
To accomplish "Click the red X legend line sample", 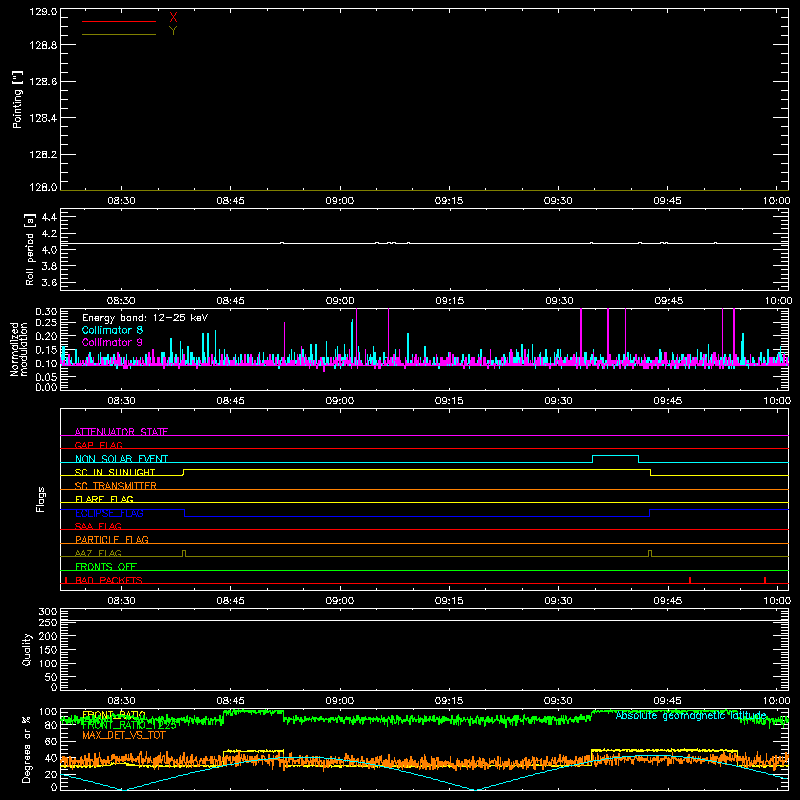I will tap(119, 21).
